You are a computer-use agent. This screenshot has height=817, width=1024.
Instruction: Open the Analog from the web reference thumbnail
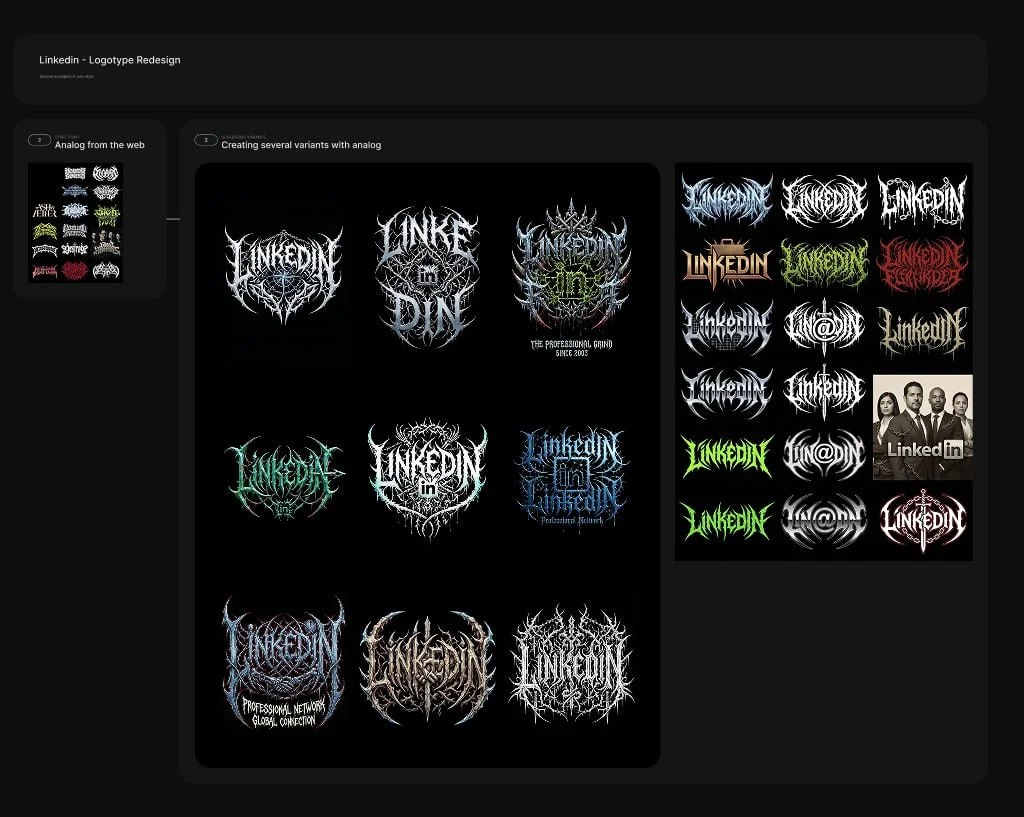click(x=75, y=223)
